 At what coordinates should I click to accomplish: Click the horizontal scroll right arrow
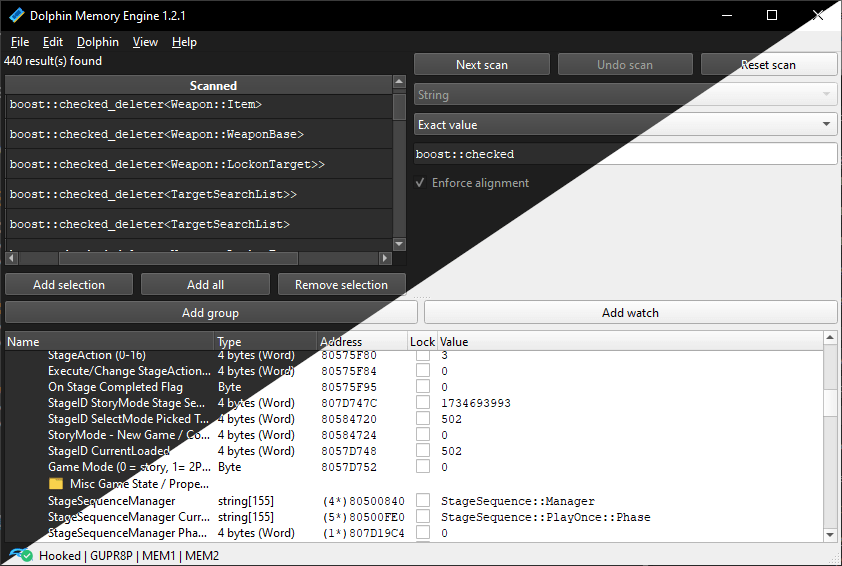pyautogui.click(x=384, y=258)
